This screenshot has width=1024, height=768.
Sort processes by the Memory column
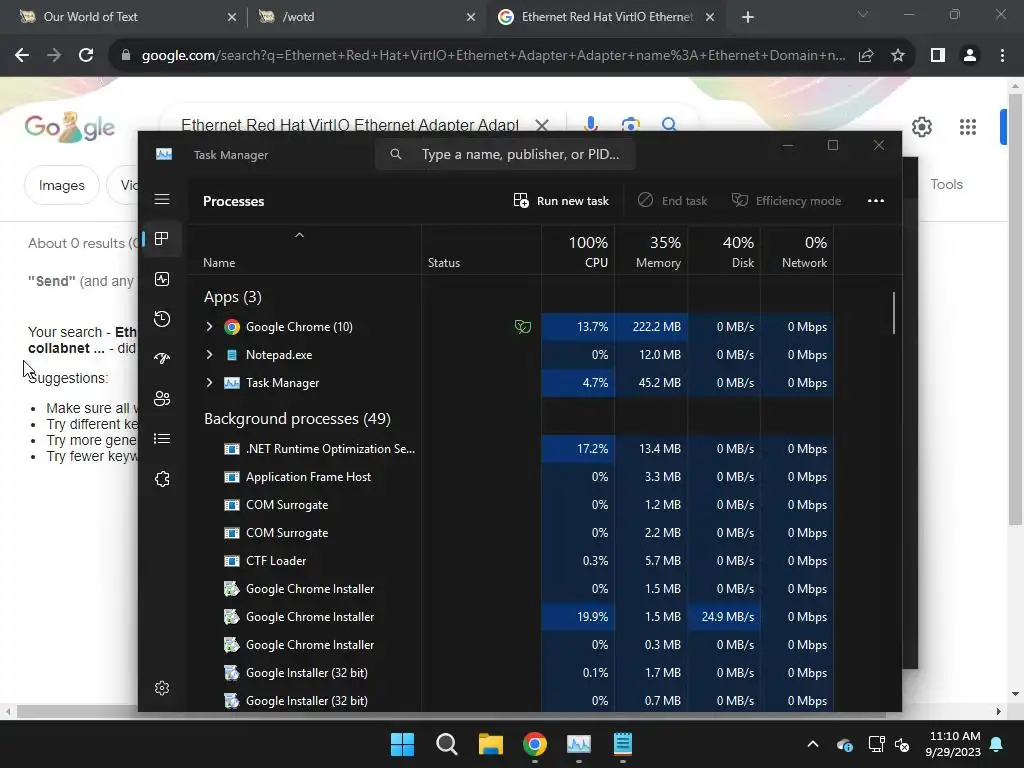click(x=651, y=251)
